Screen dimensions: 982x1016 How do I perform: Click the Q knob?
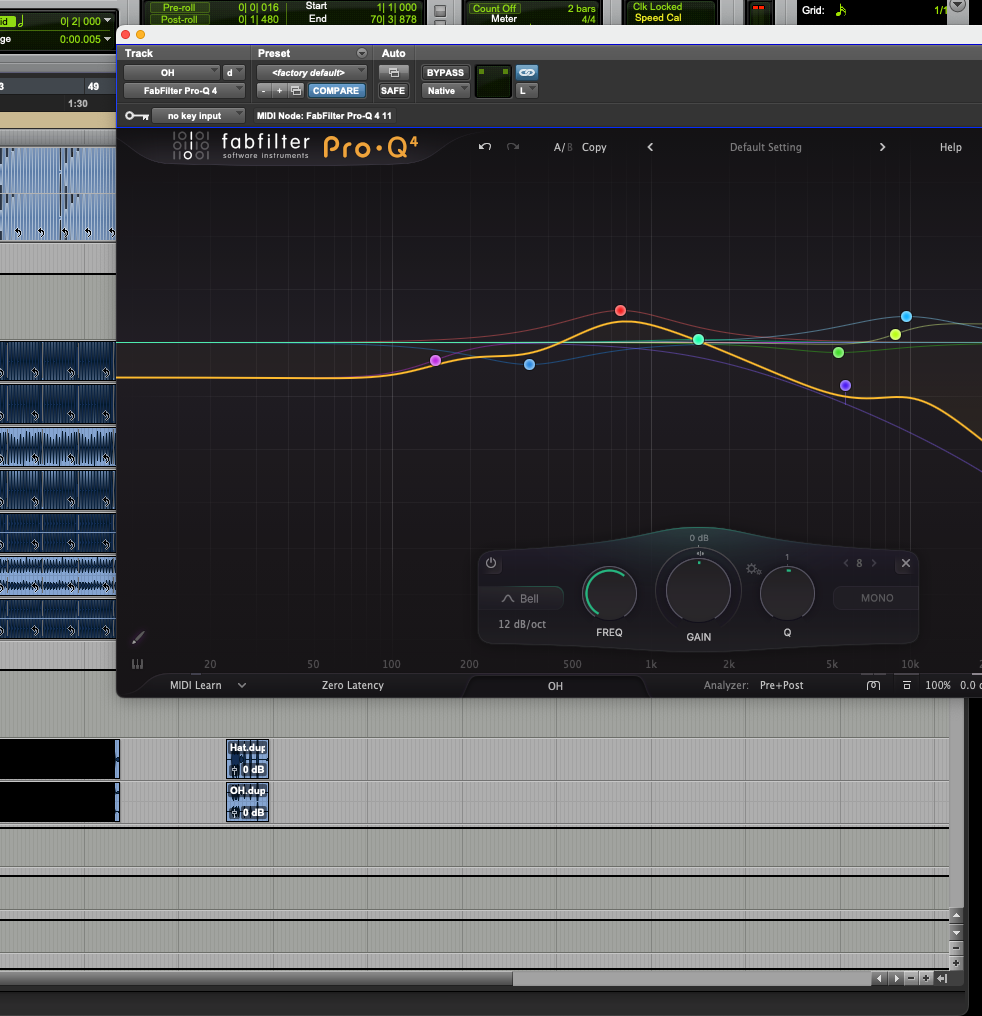tap(787, 594)
